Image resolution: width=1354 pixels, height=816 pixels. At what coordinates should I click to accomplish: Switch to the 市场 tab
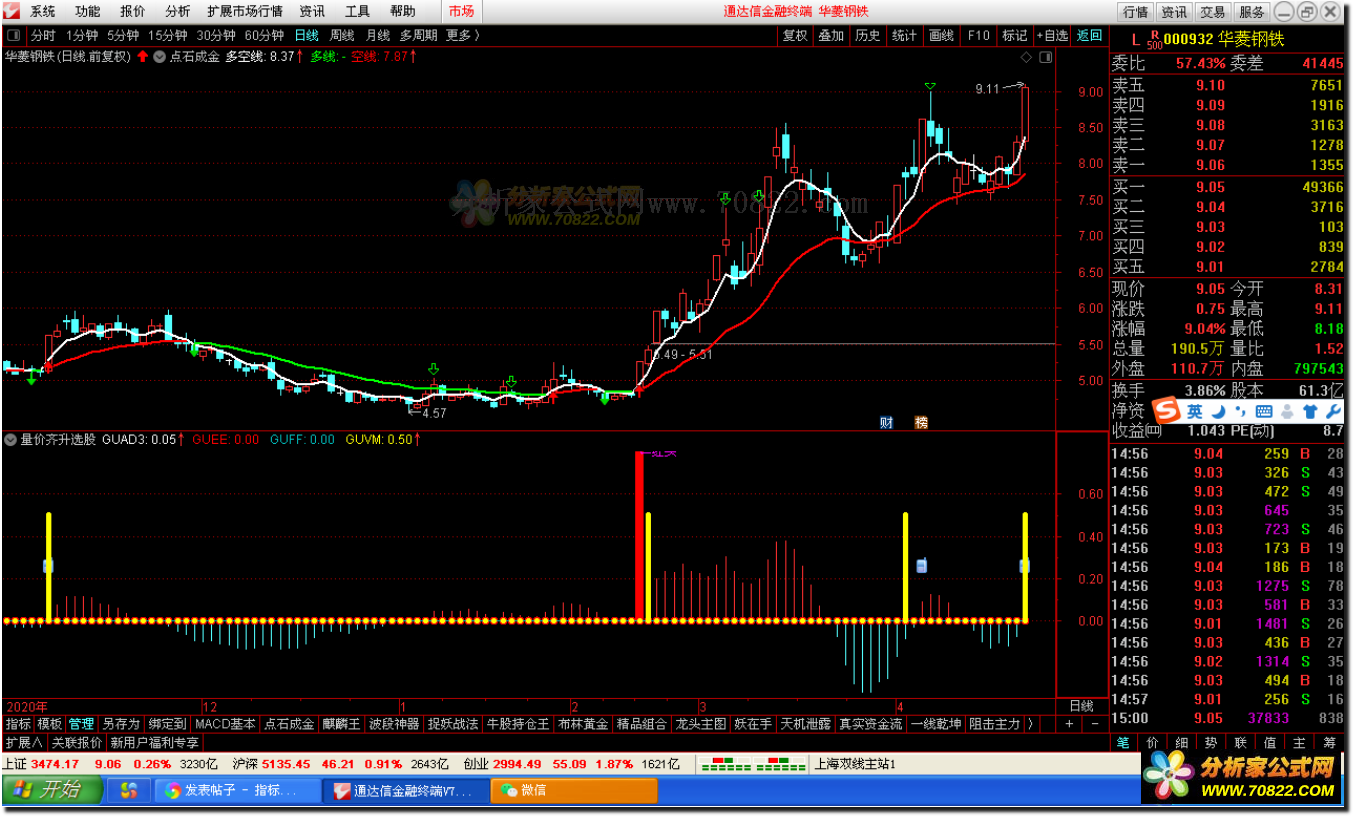(x=461, y=12)
